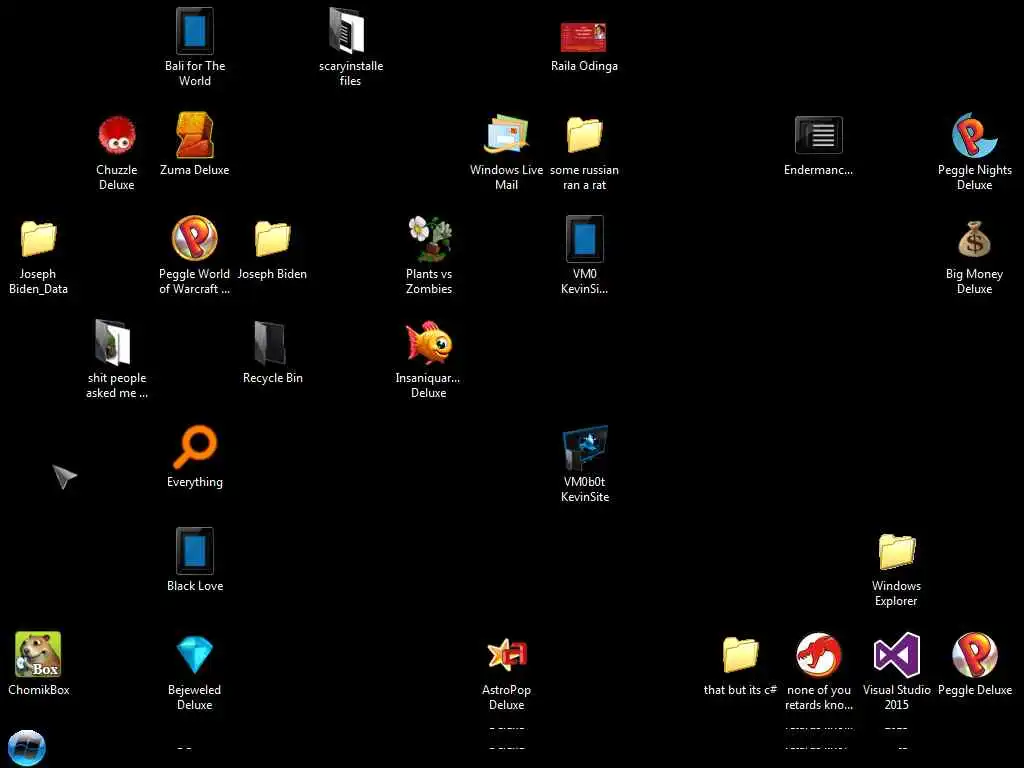This screenshot has width=1024, height=768.
Task: Open the Bali for The World icon
Action: pos(195,31)
